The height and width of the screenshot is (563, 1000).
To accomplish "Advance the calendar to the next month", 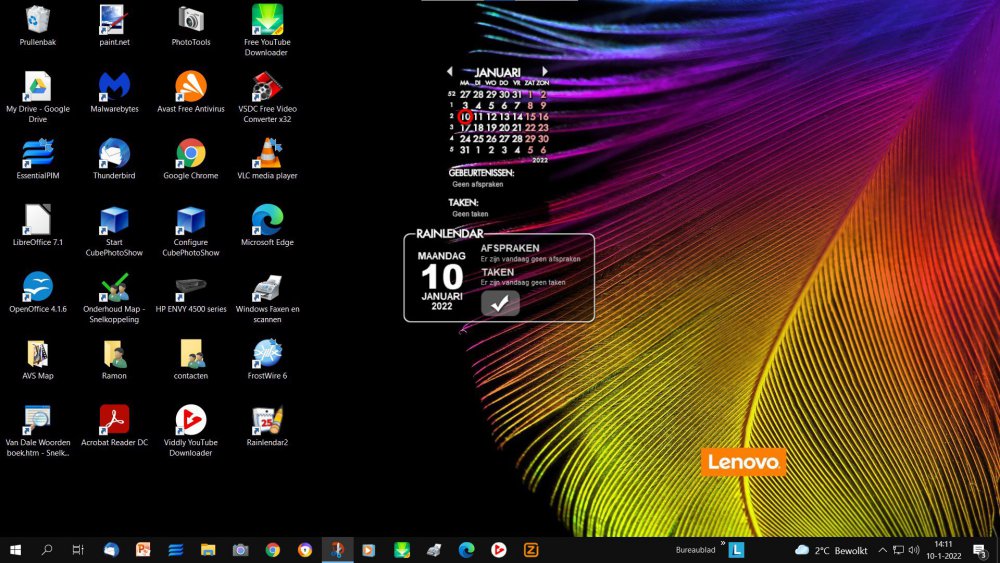I will (544, 72).
